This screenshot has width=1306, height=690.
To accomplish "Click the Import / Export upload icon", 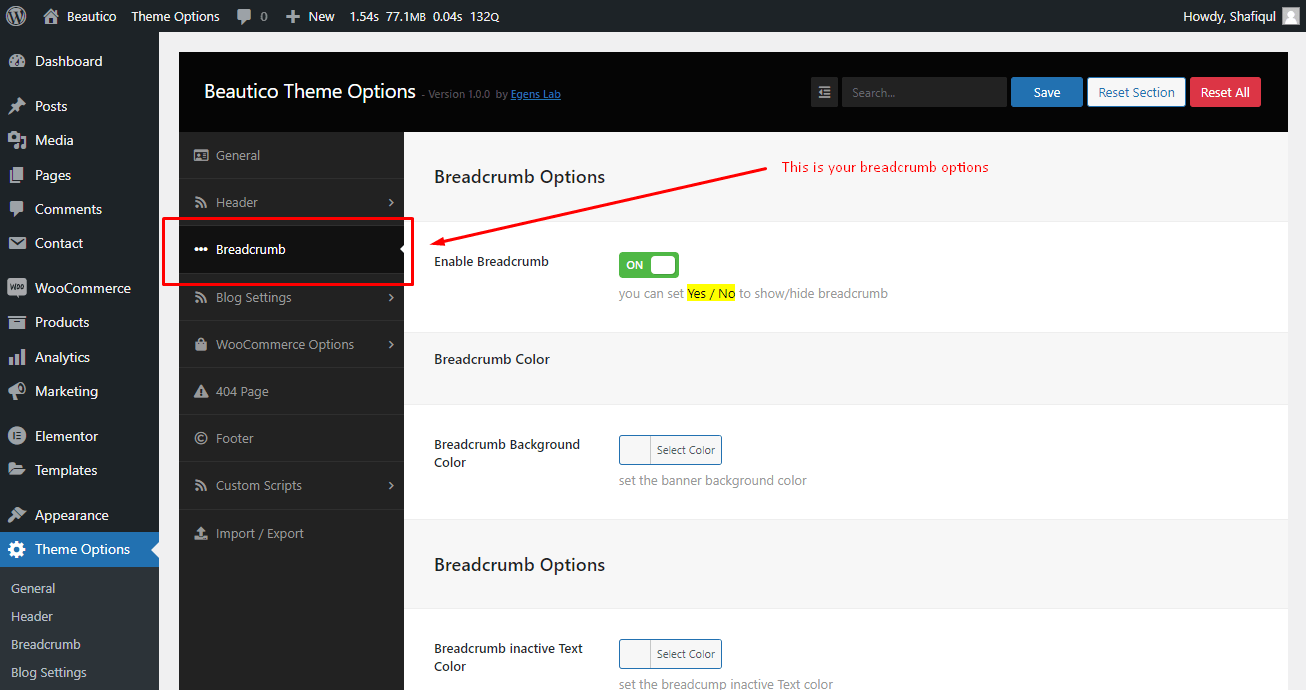I will click(x=201, y=533).
